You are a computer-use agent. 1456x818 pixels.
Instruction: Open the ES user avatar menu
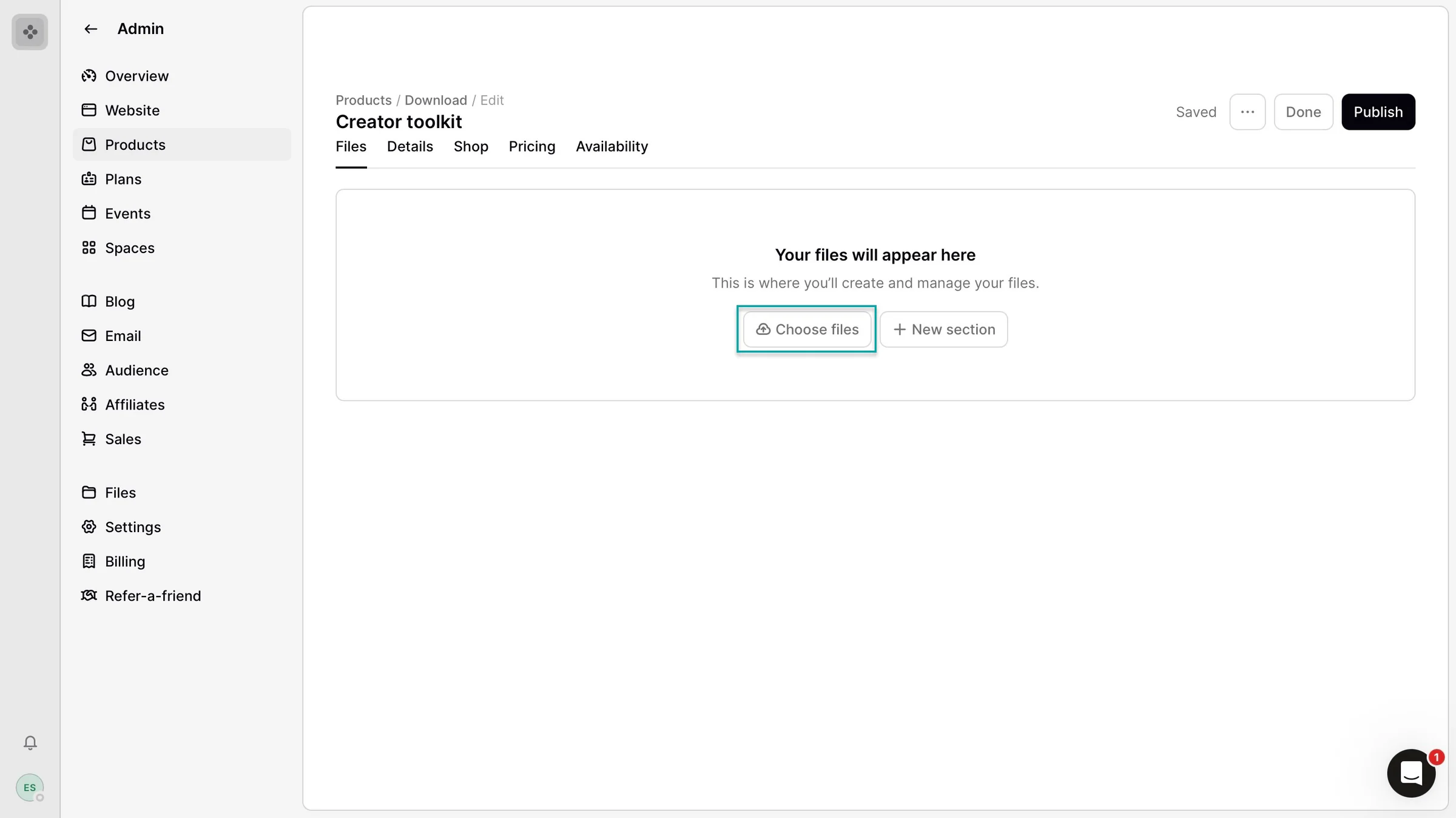click(30, 788)
